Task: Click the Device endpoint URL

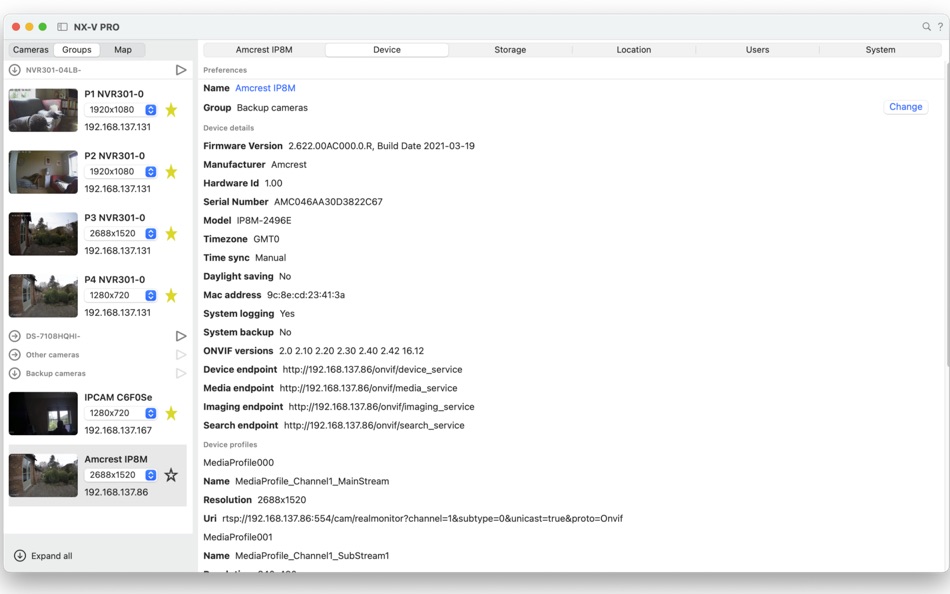Action: coord(372,370)
